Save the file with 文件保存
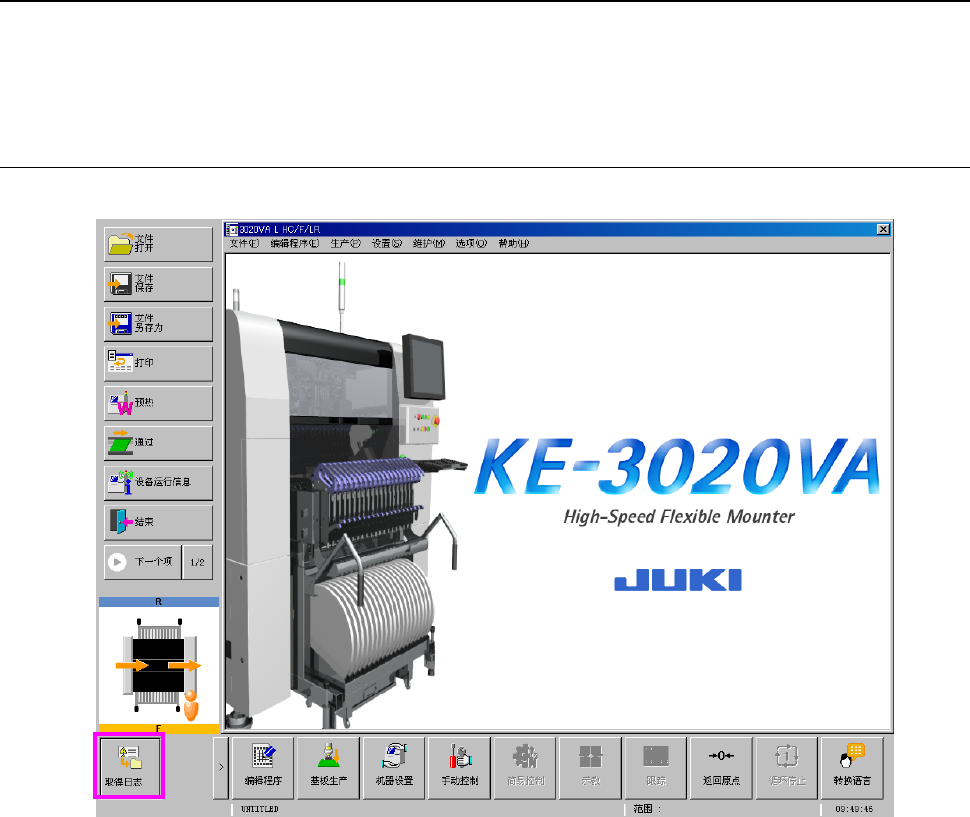The height and width of the screenshot is (817, 970). click(x=158, y=284)
